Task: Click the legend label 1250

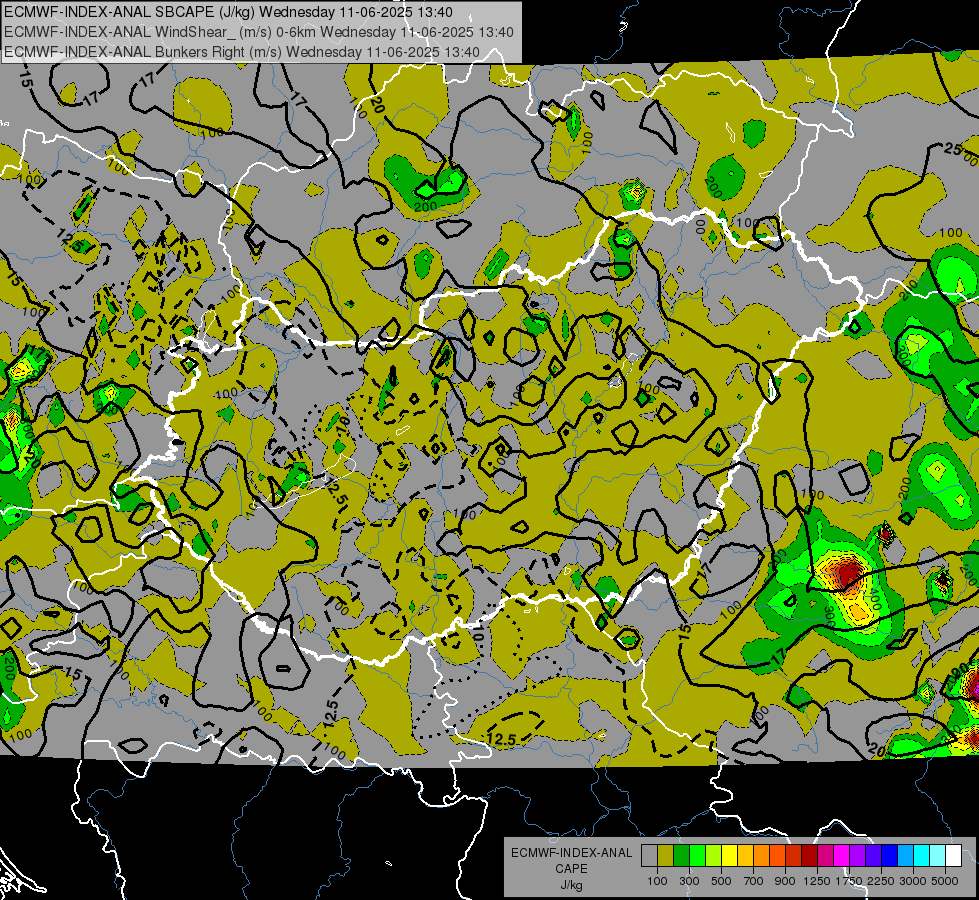Action: click(x=817, y=881)
